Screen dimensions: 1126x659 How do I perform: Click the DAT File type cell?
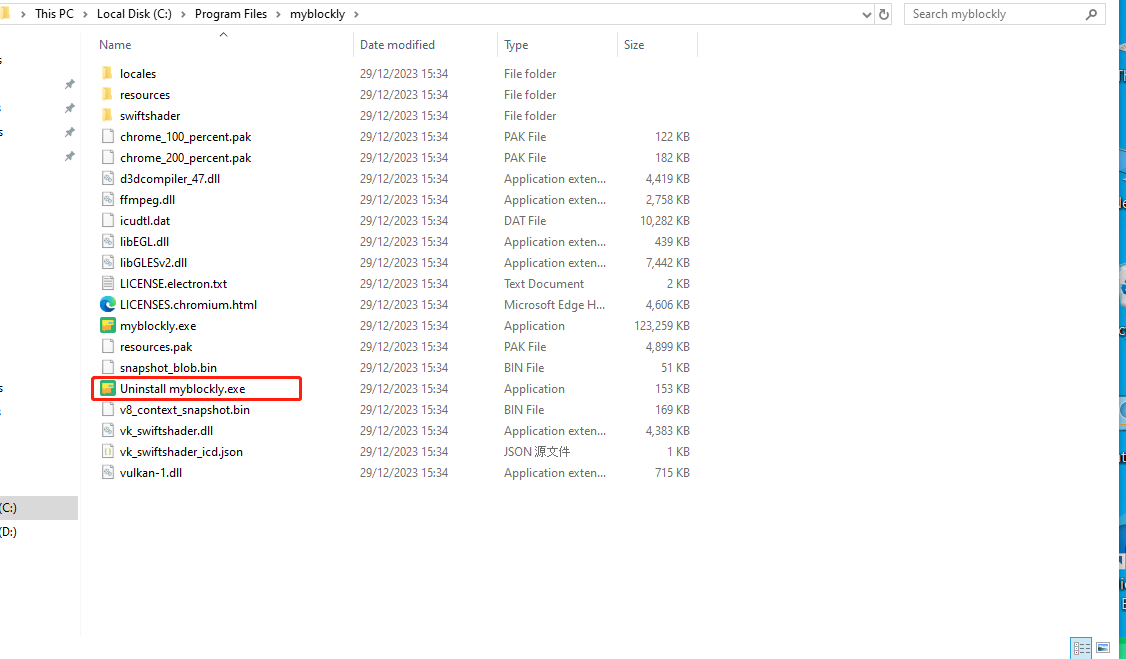pos(525,220)
